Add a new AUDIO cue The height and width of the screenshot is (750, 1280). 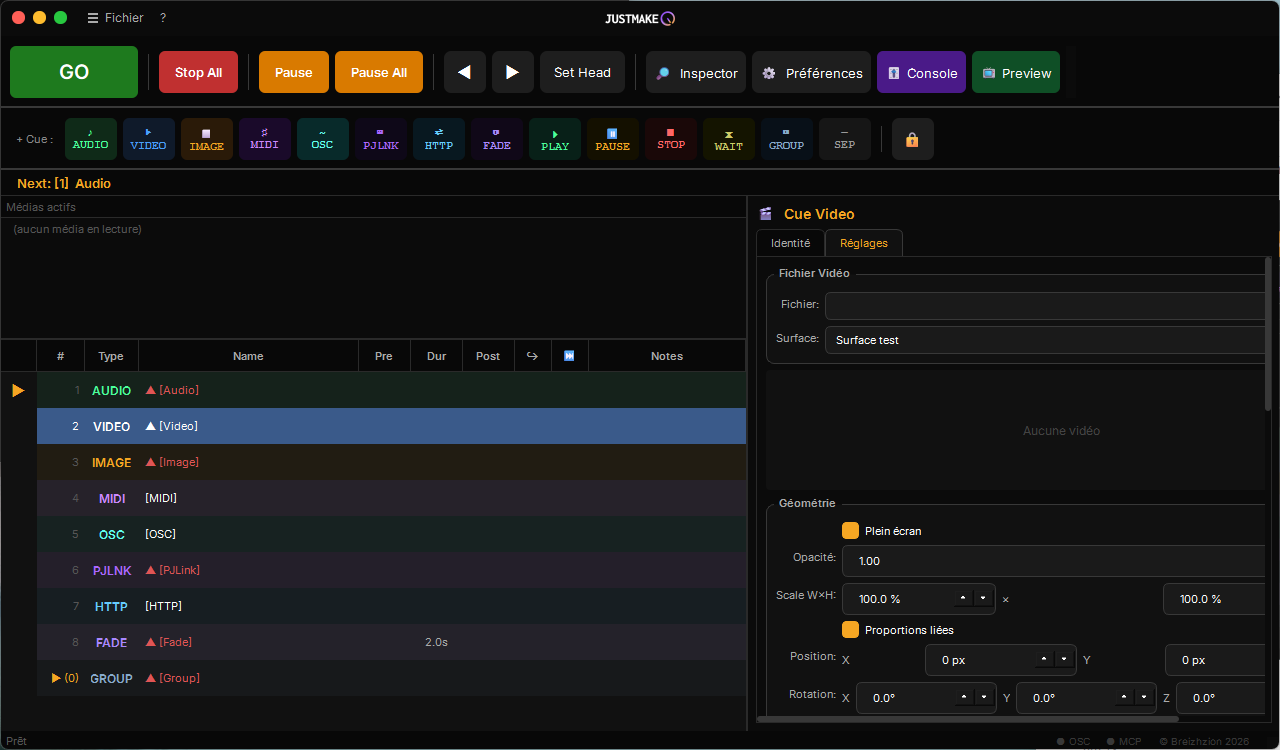[x=91, y=139]
